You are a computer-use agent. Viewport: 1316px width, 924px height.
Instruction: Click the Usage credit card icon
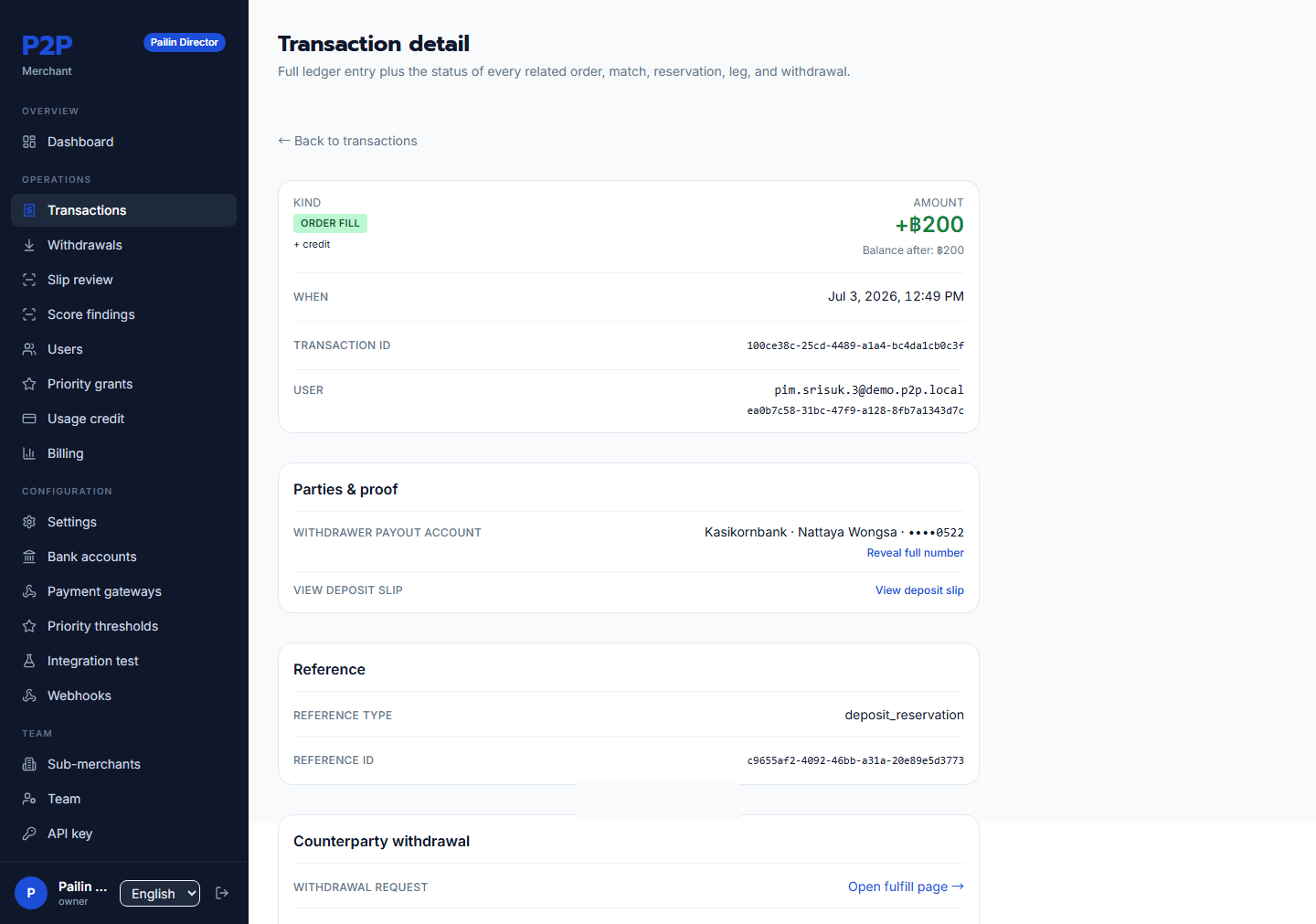click(x=29, y=419)
